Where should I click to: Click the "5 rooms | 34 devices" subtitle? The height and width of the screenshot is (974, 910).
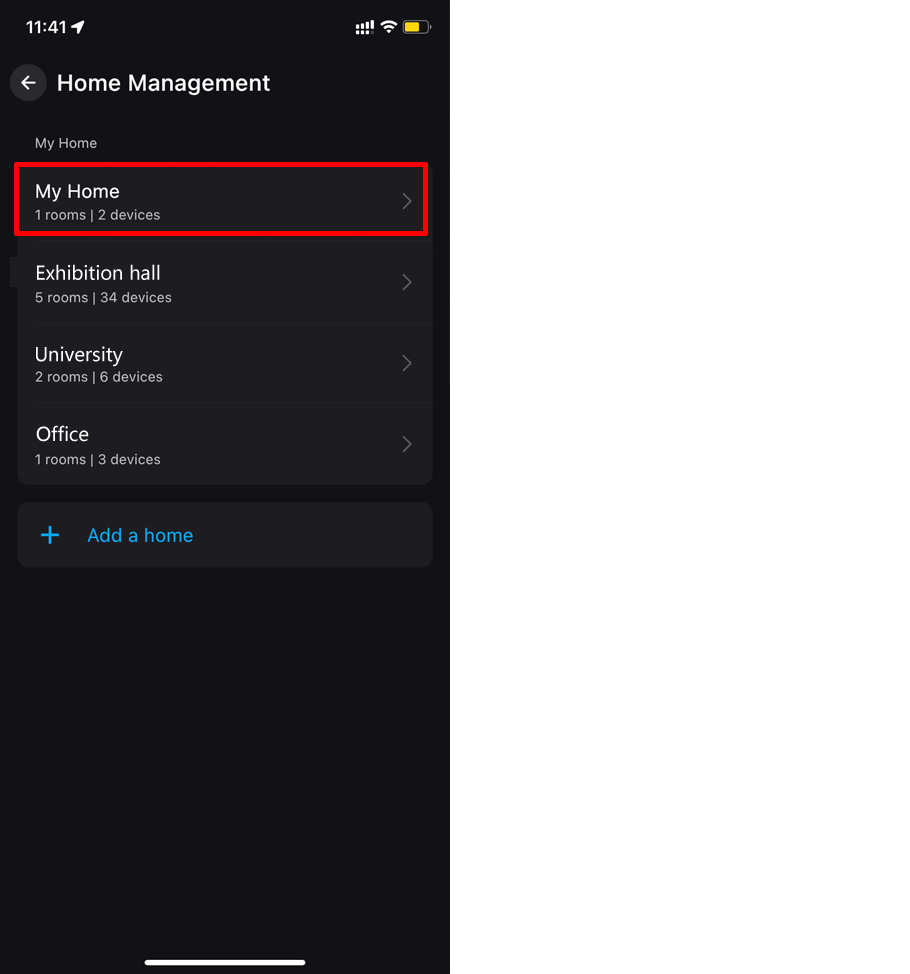coord(103,297)
